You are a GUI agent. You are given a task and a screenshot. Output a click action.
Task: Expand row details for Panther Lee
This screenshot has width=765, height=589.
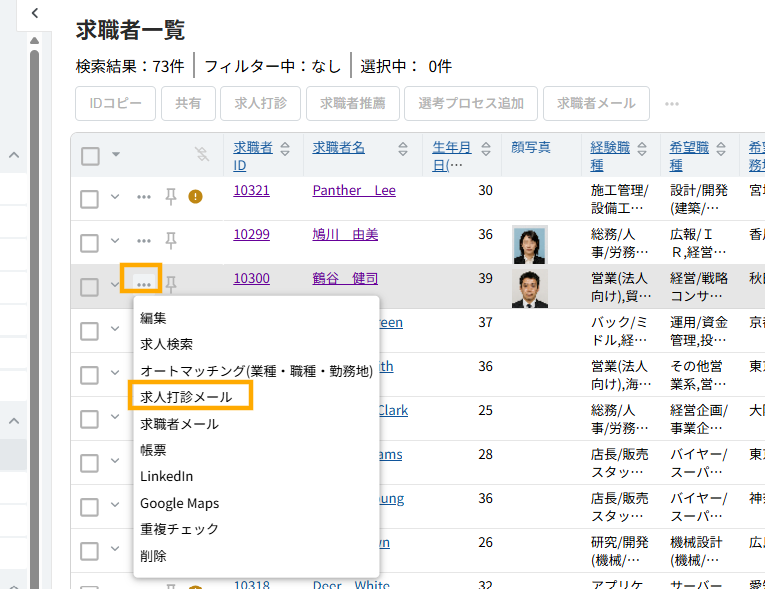tap(115, 198)
